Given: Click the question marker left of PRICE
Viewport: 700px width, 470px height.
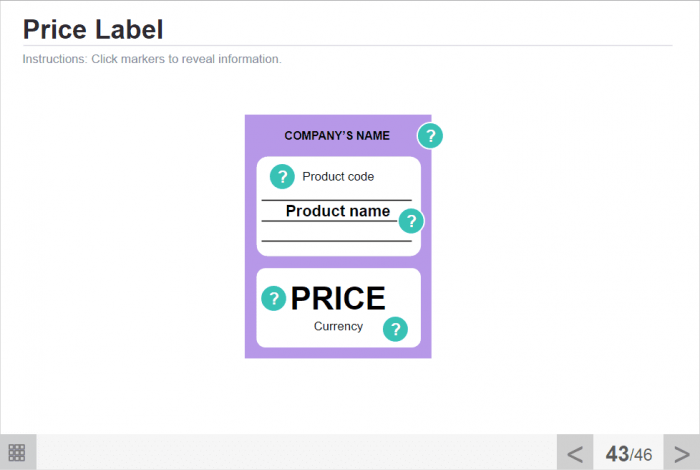Looking at the screenshot, I should tap(273, 298).
